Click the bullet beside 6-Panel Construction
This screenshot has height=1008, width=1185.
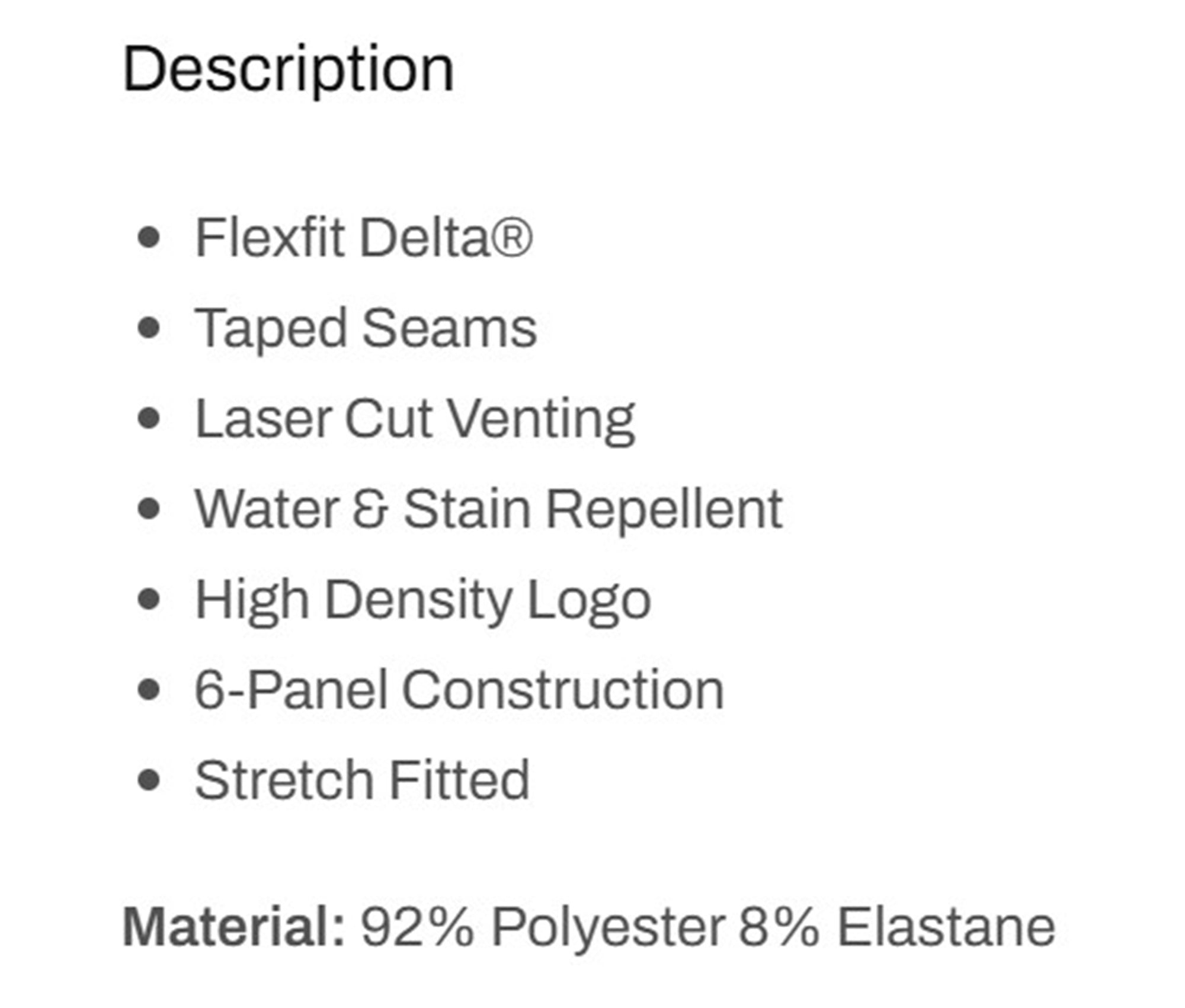148,689
